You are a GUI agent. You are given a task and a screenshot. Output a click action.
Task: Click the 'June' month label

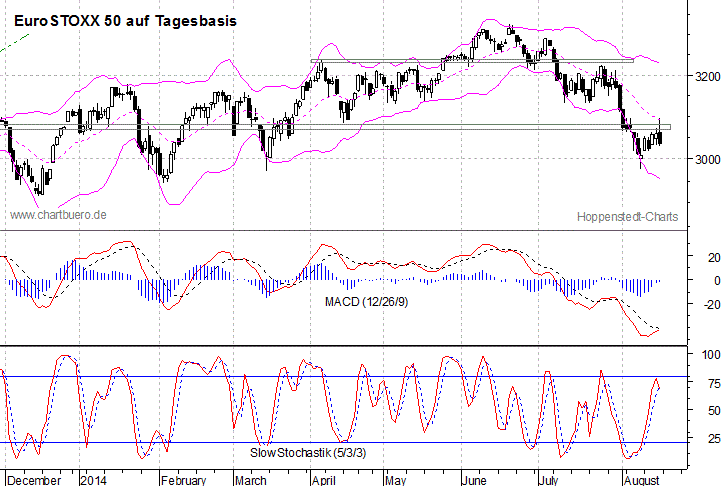pos(474,480)
